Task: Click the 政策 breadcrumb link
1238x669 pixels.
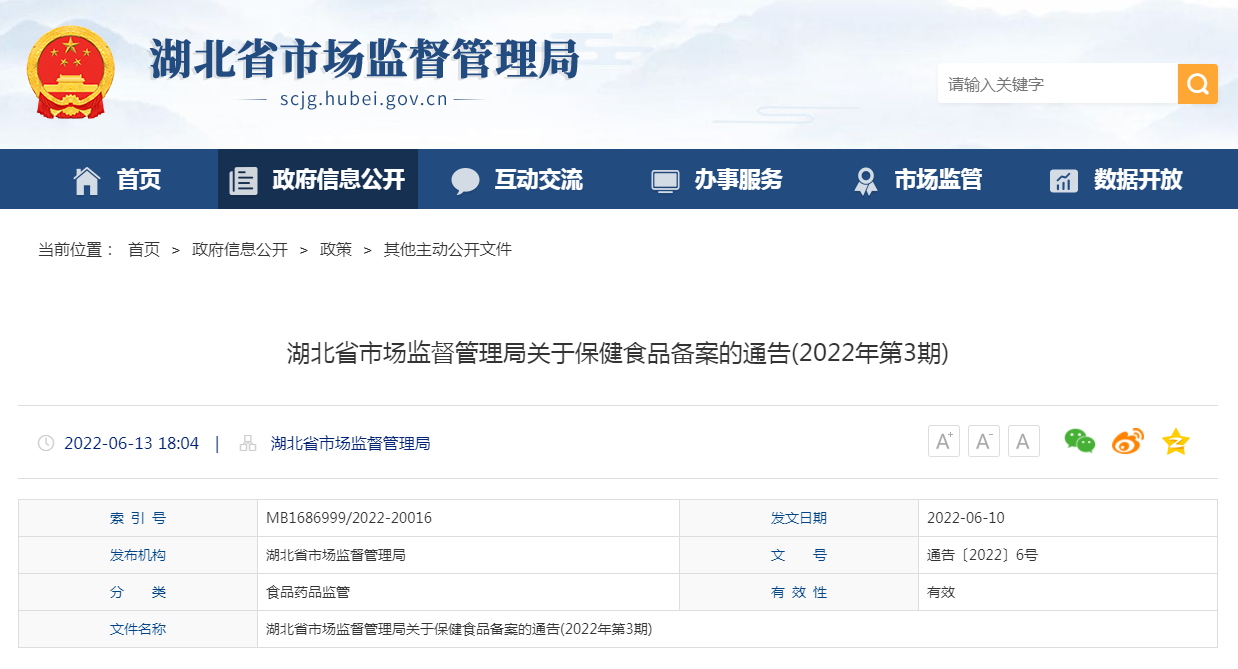Action: (335, 249)
